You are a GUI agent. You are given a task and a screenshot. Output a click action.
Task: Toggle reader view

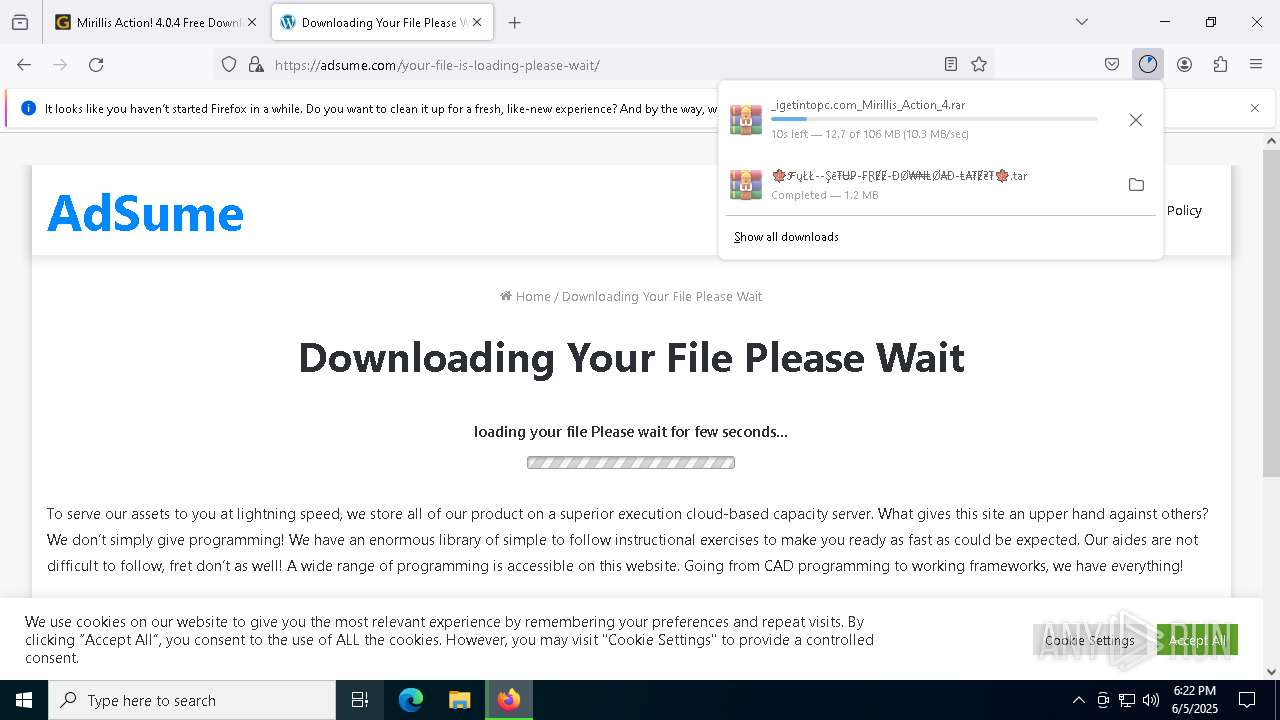pyautogui.click(x=951, y=65)
